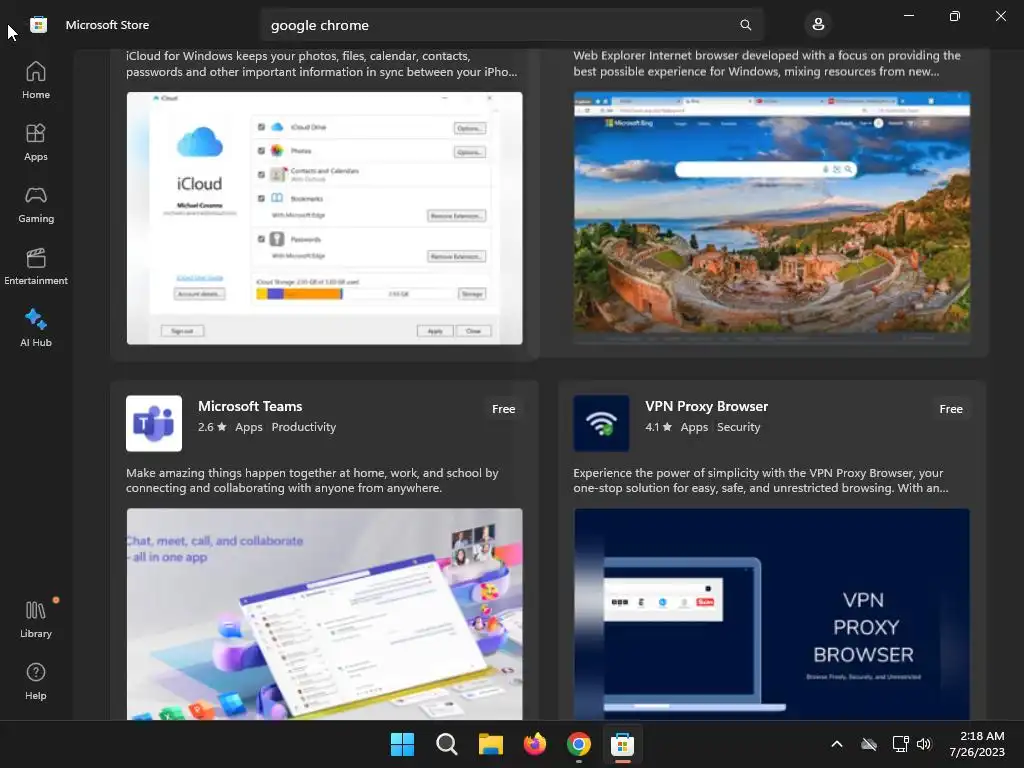The image size is (1024, 768).
Task: Open the VPN Proxy Browser title link
Action: pyautogui.click(x=707, y=406)
